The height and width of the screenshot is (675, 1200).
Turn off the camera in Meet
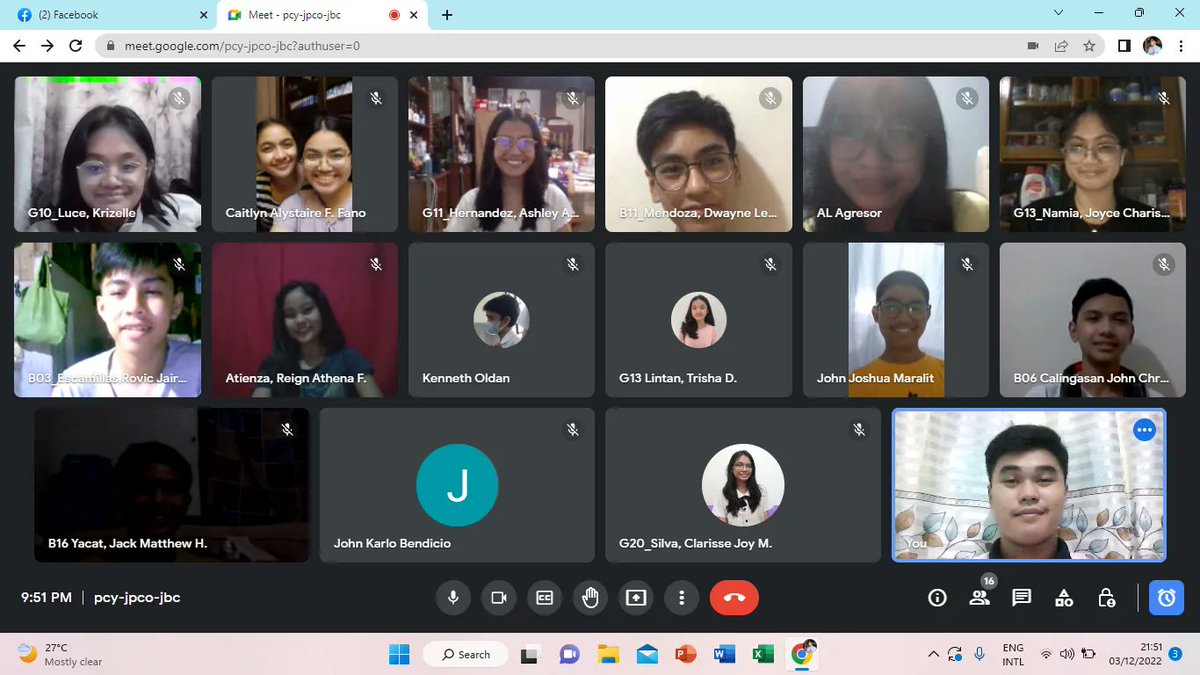pos(498,598)
